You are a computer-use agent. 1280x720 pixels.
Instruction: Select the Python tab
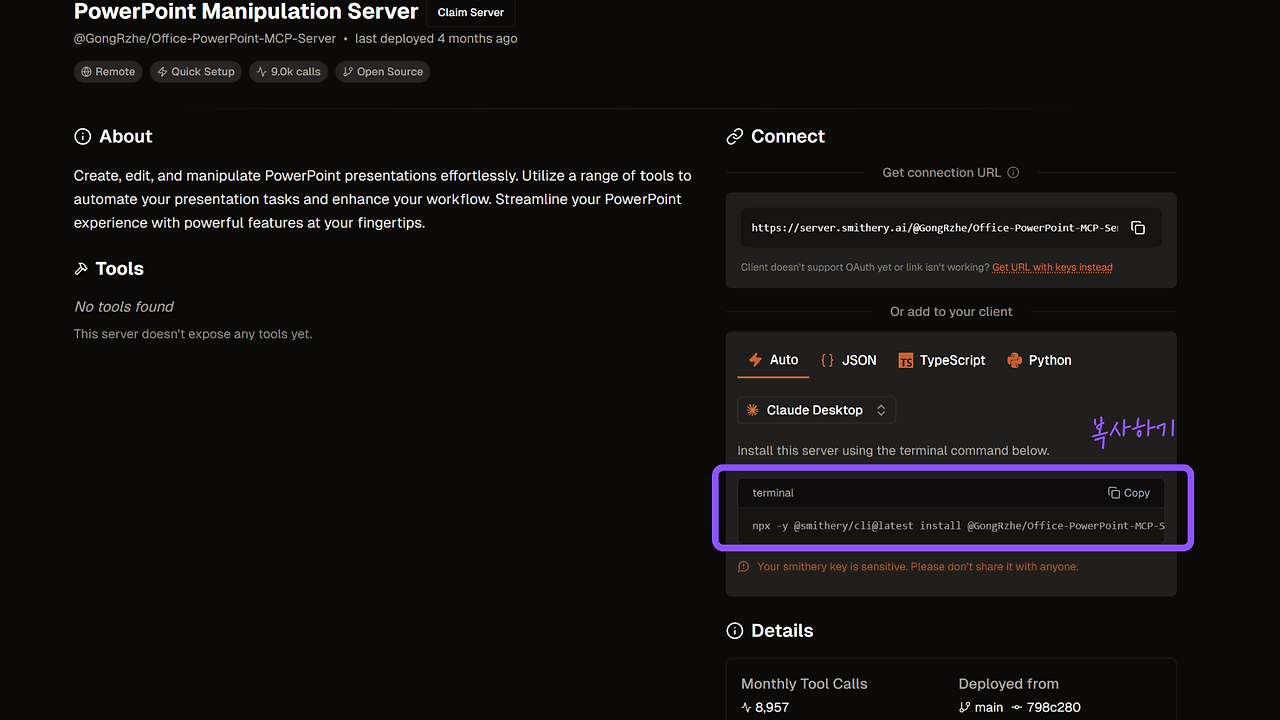point(1039,360)
